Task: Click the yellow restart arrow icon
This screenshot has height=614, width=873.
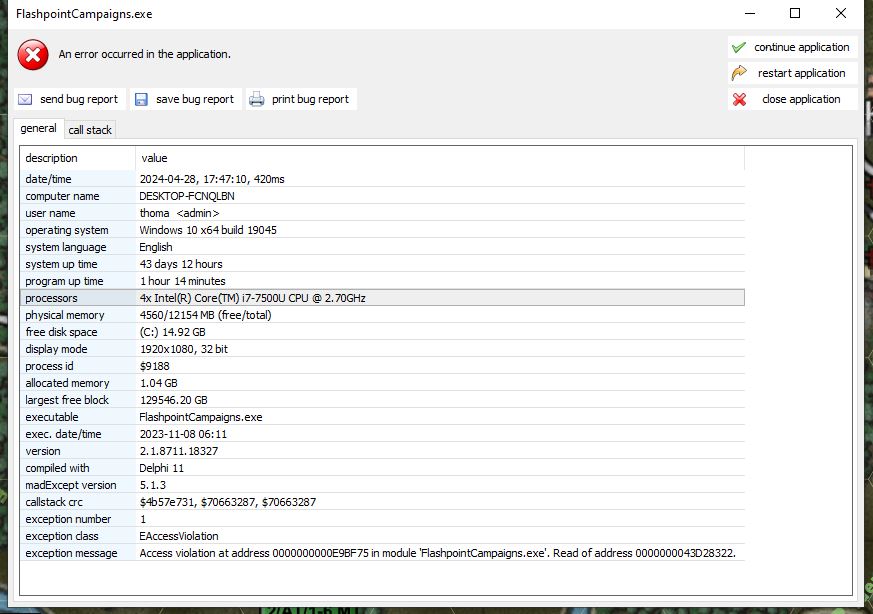Action: tap(739, 73)
